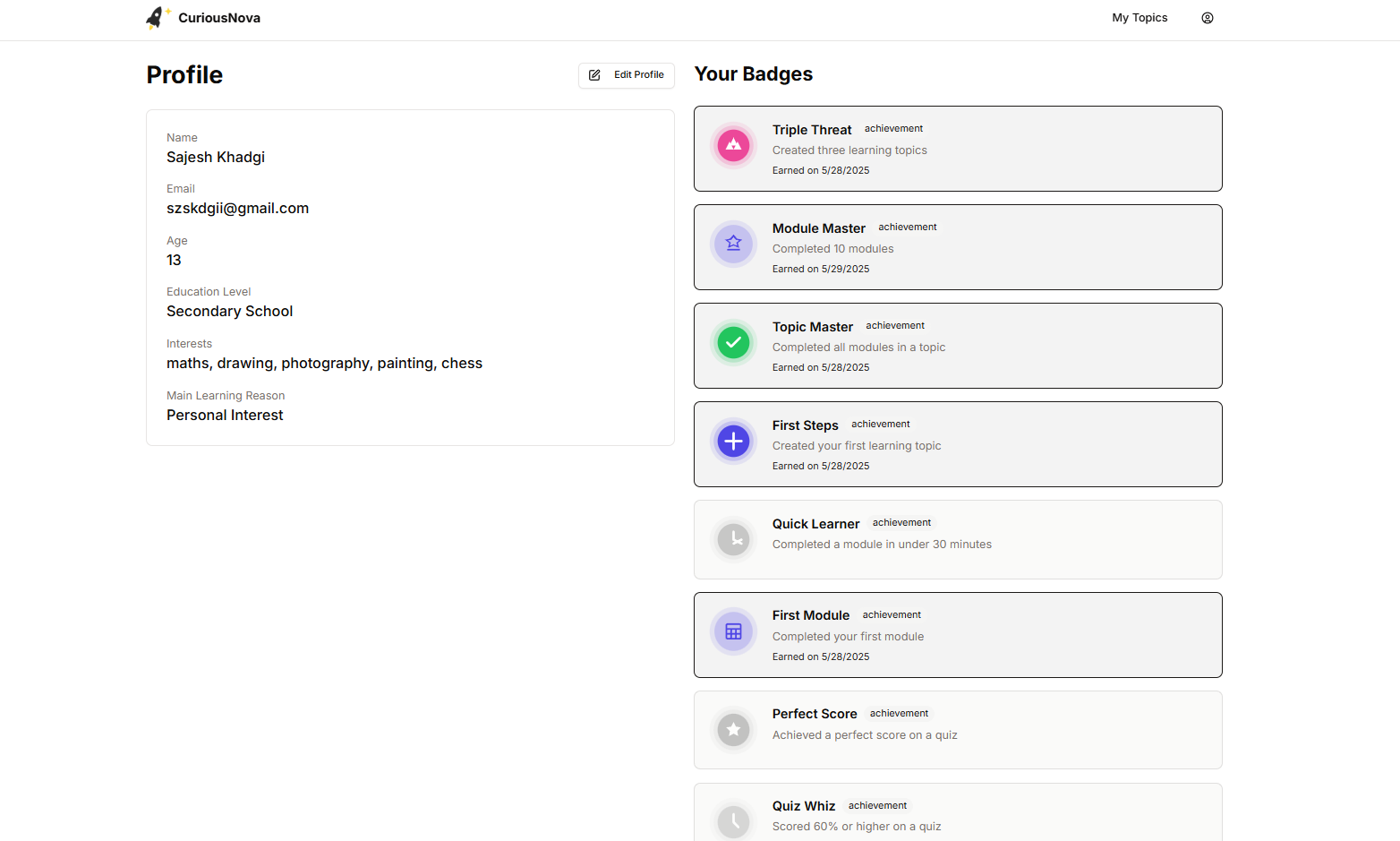Click the First Module grid badge icon
This screenshot has height=841, width=1400.
coord(733,631)
